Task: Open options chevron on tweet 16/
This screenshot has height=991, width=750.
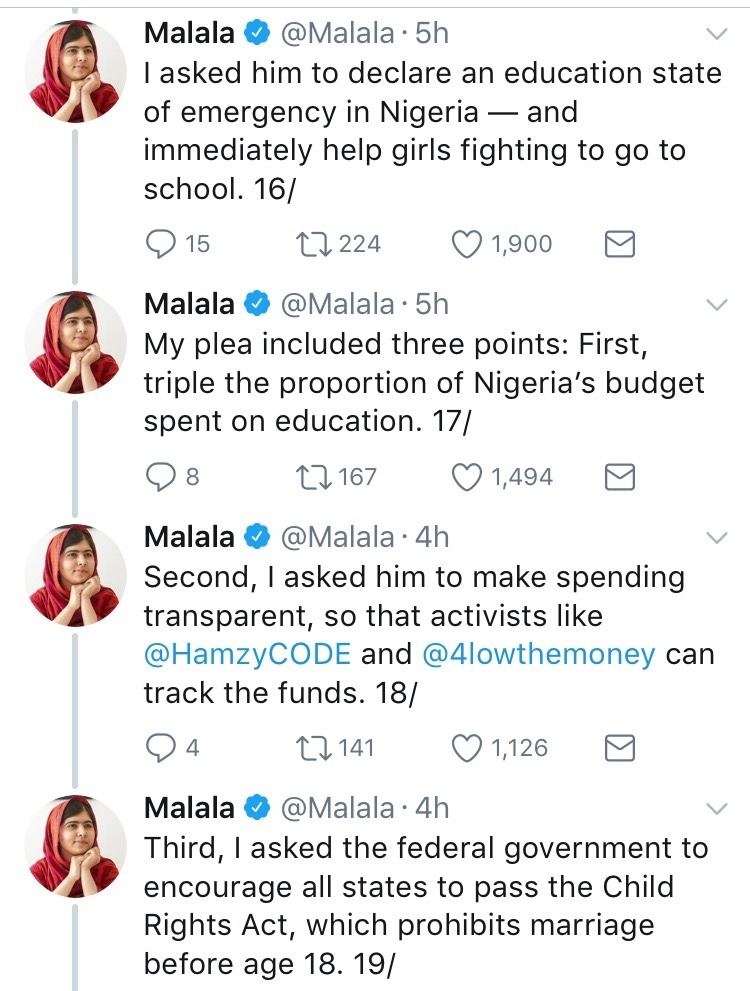Action: [717, 35]
